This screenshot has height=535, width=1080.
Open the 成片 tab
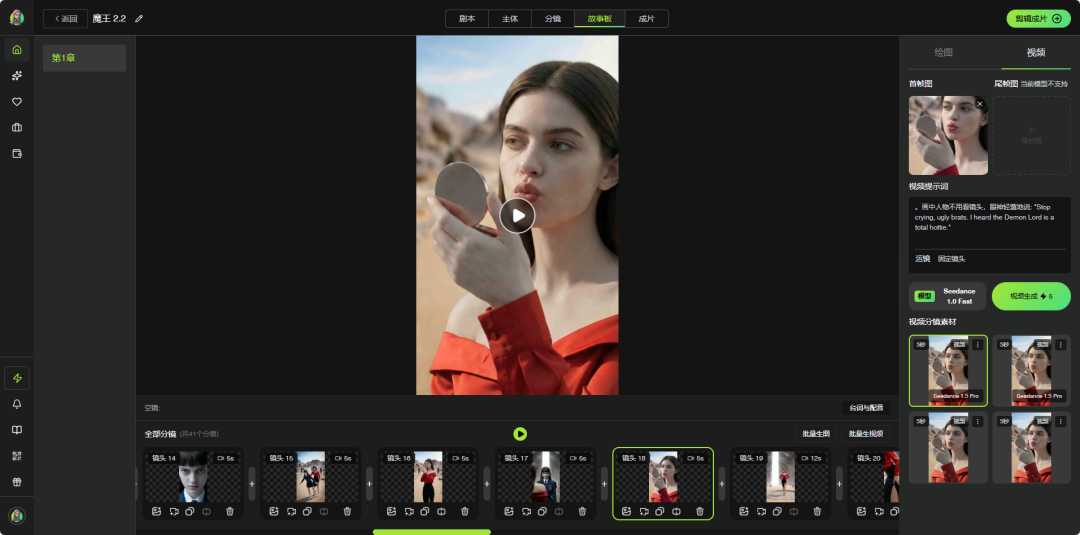(x=646, y=18)
